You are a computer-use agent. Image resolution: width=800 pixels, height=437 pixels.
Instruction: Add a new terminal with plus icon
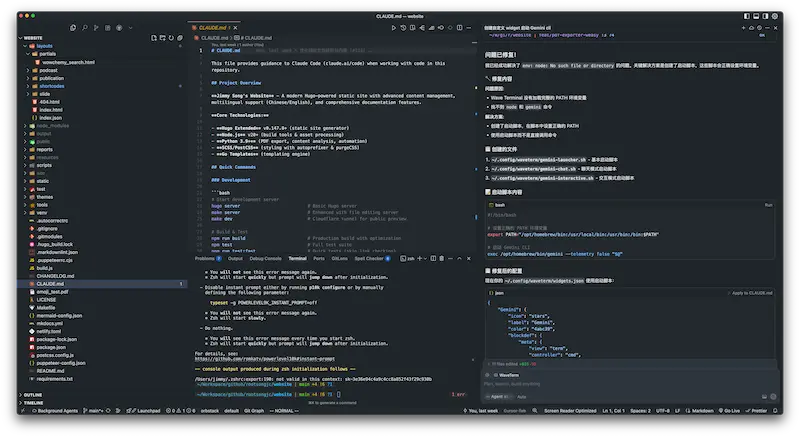pyautogui.click(x=419, y=259)
